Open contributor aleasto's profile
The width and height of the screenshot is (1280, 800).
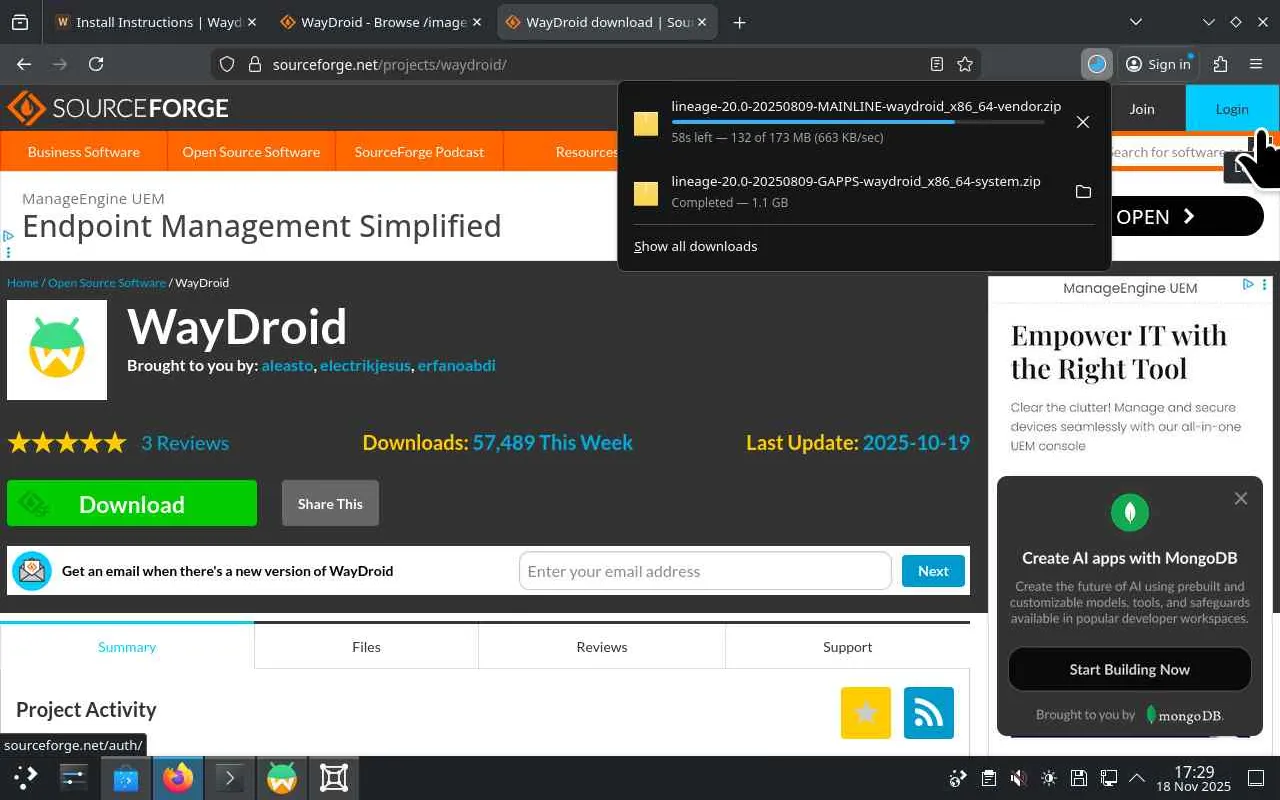287,365
